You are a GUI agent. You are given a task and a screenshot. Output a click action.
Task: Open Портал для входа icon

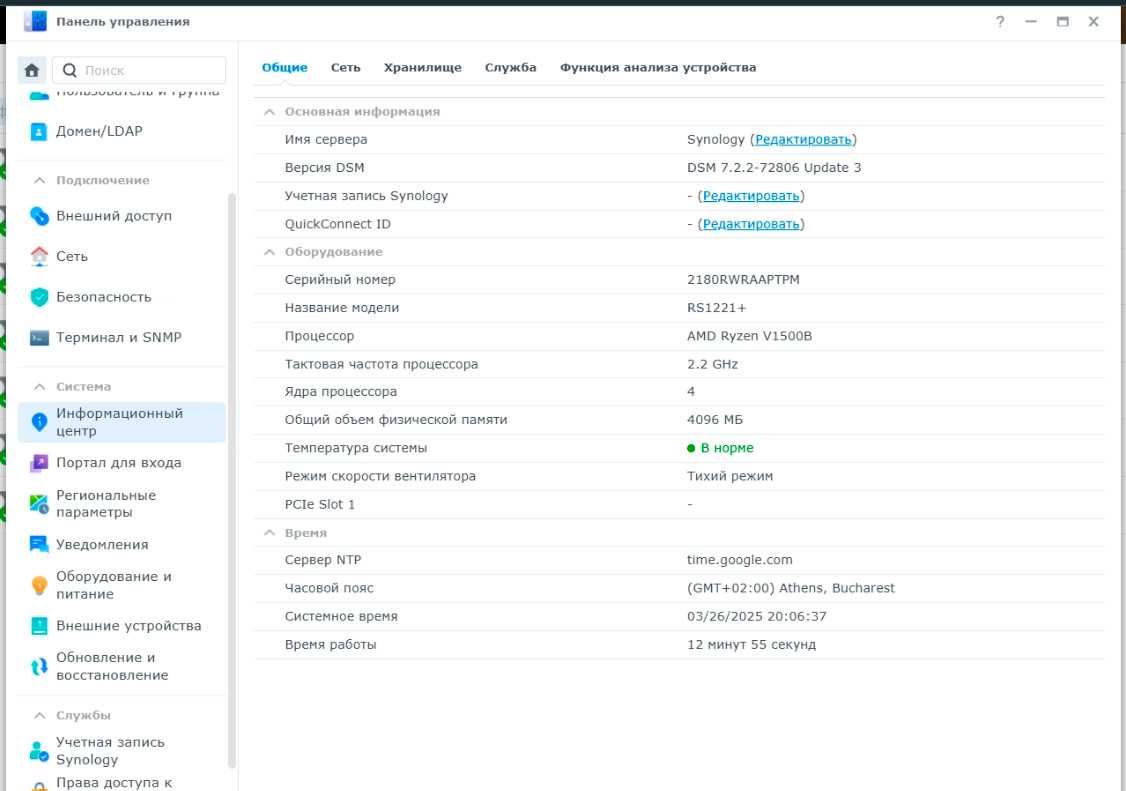[x=39, y=463]
